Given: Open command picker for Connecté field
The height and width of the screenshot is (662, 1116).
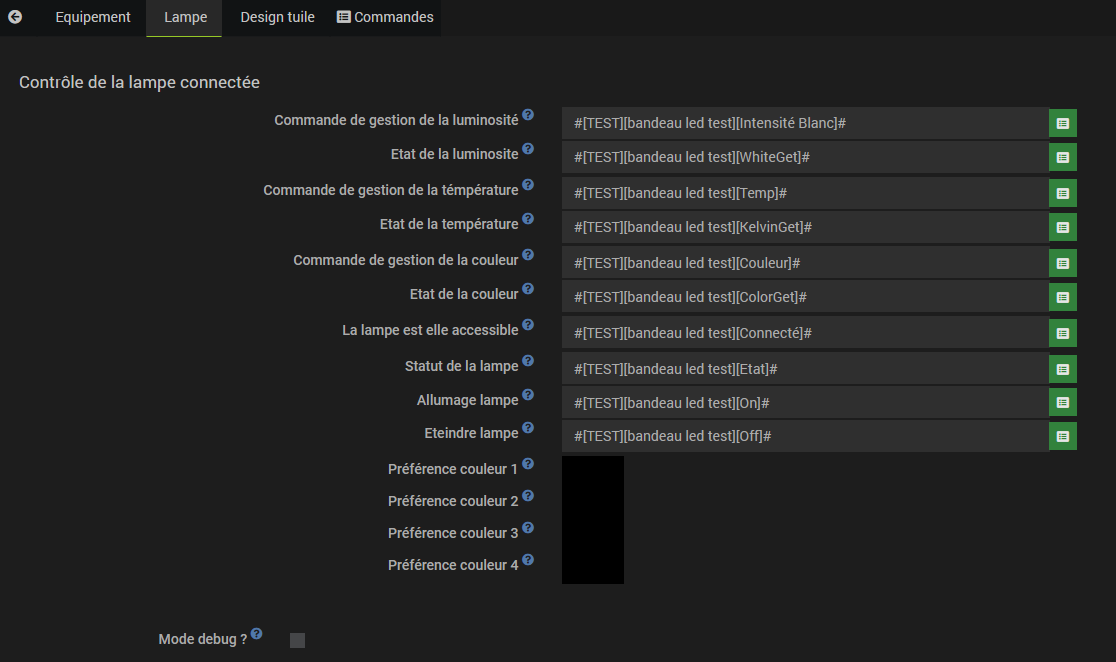Looking at the screenshot, I should point(1063,333).
